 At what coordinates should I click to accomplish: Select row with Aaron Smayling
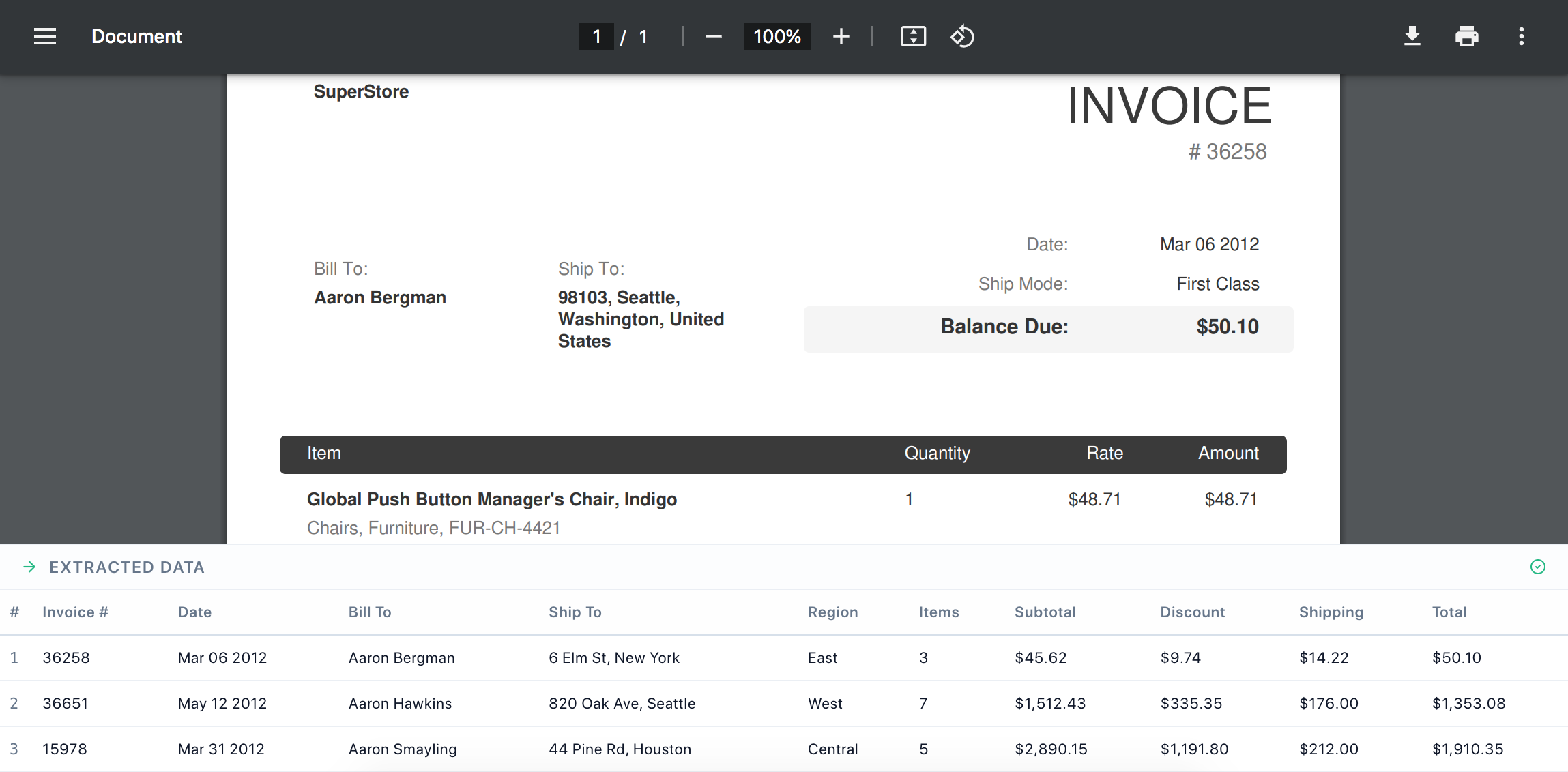pos(784,749)
